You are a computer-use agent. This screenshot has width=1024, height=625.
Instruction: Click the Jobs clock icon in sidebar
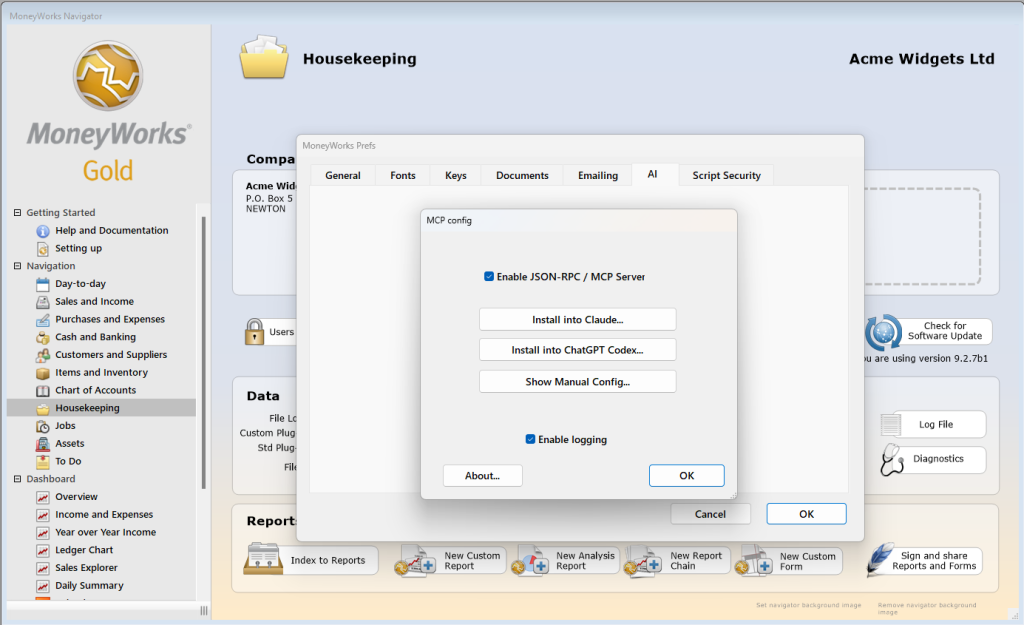(x=42, y=426)
